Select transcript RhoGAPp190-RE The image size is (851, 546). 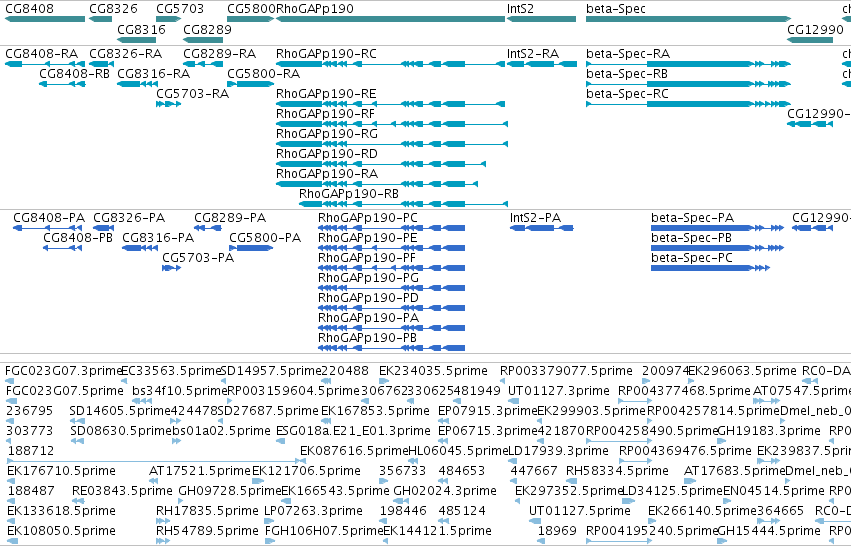[x=391, y=104]
